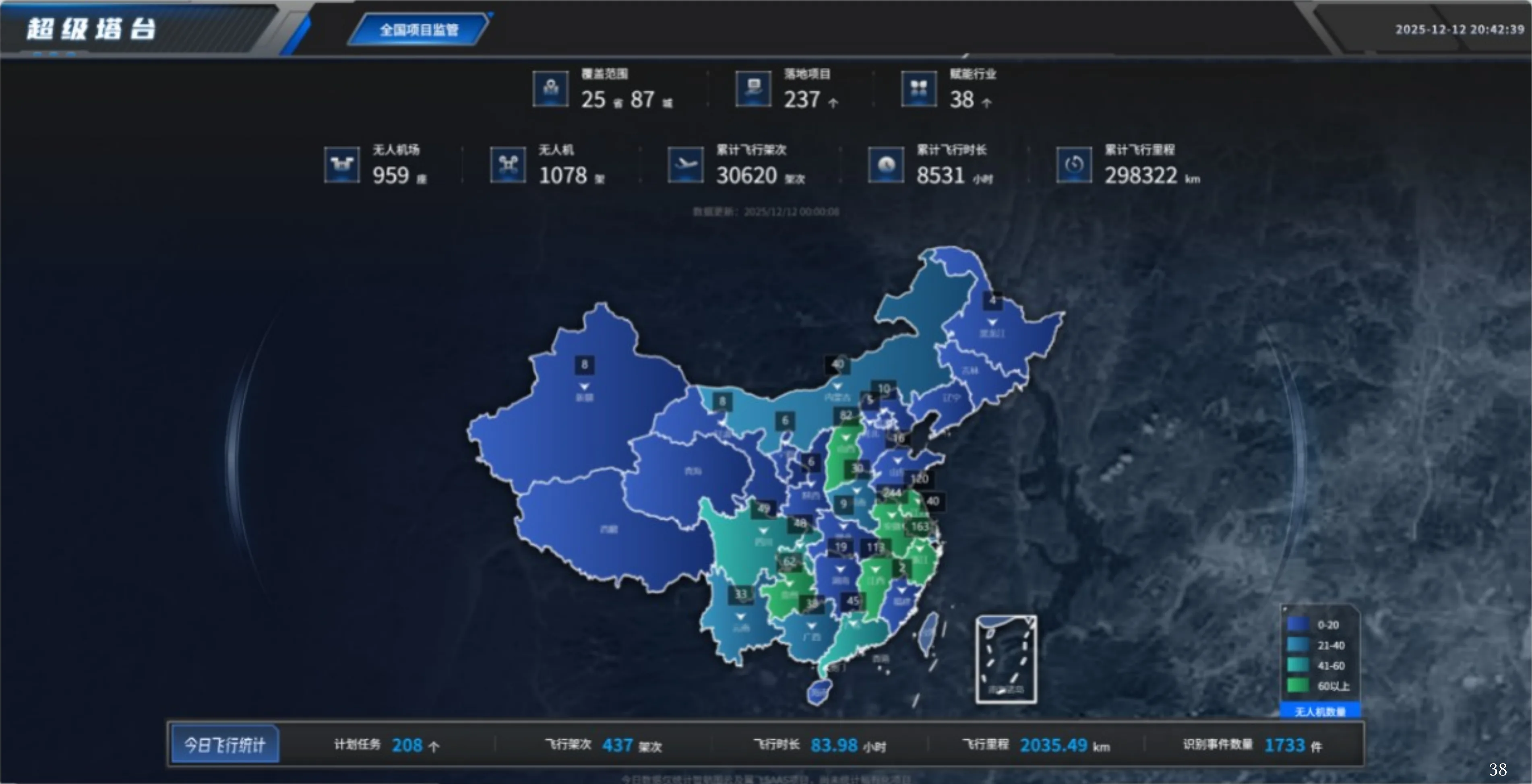This screenshot has height=784, width=1532.
Task: Click the 237 landed projects value
Action: click(x=802, y=100)
